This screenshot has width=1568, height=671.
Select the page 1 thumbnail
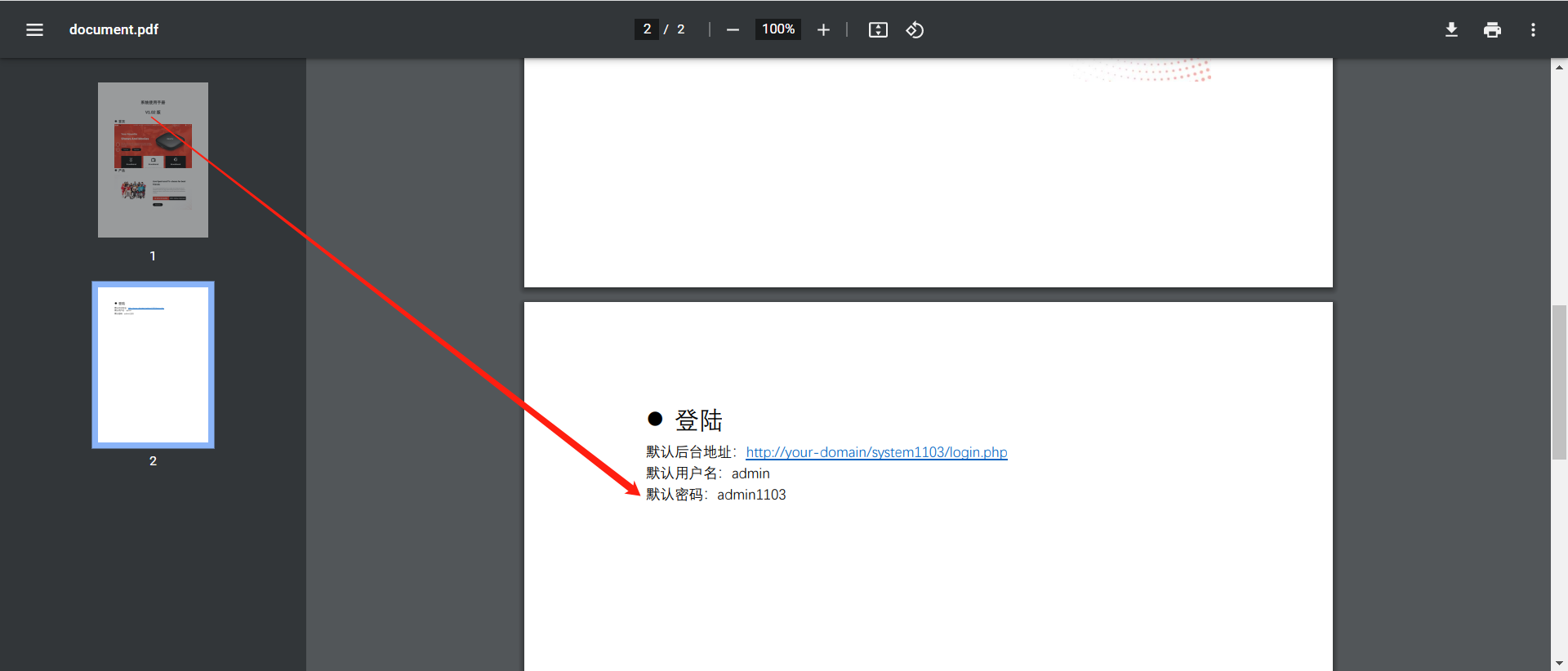(x=153, y=160)
